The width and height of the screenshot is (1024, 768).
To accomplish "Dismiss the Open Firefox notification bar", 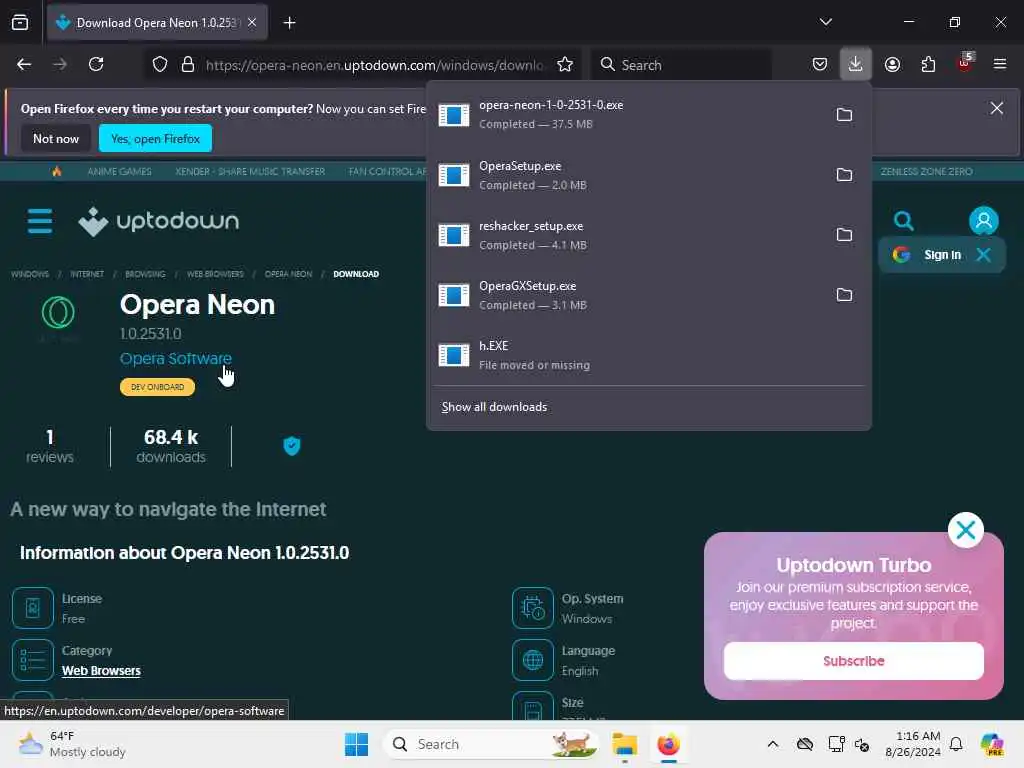I will pyautogui.click(x=997, y=108).
